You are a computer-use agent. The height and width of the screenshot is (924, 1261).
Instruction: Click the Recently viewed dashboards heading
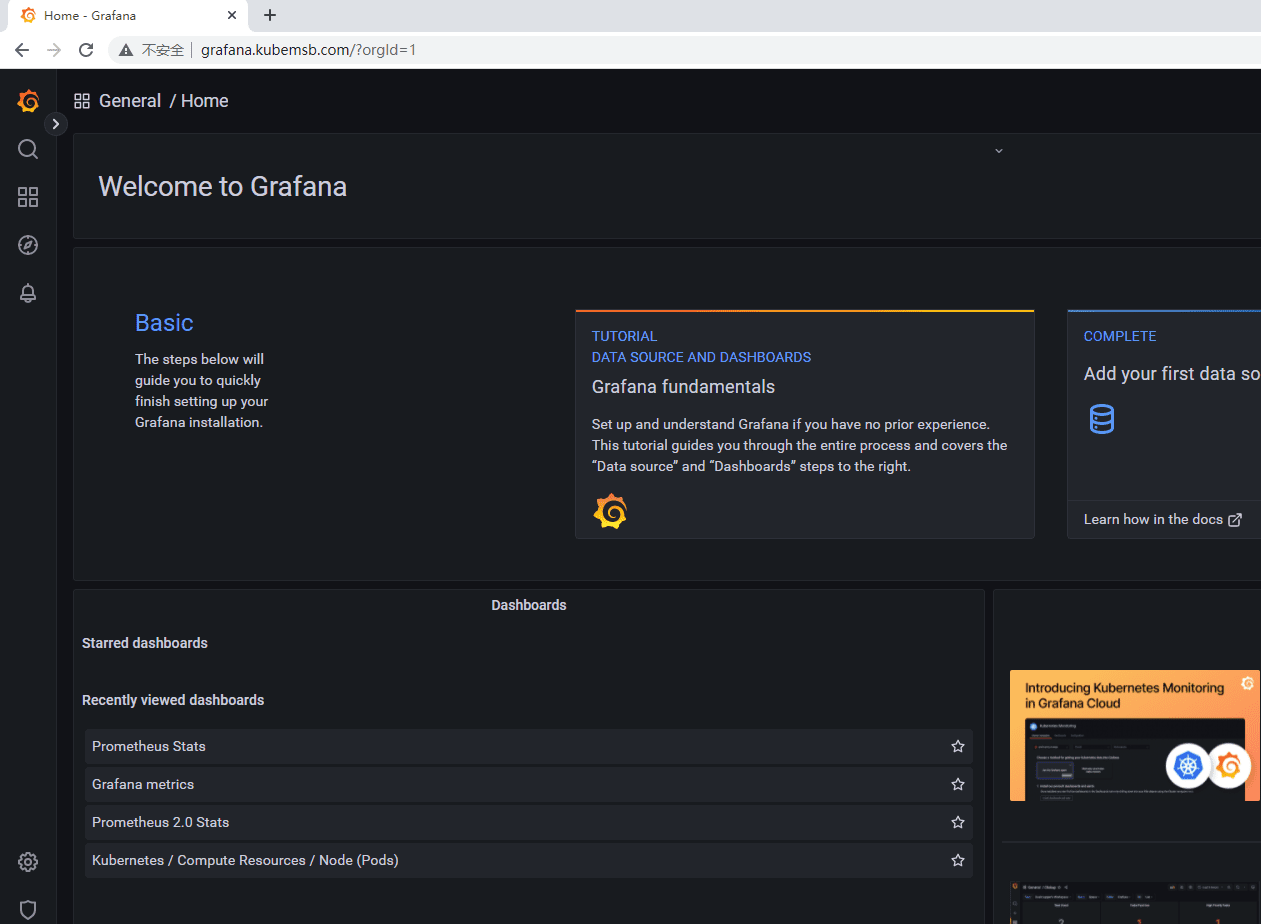[x=173, y=700]
